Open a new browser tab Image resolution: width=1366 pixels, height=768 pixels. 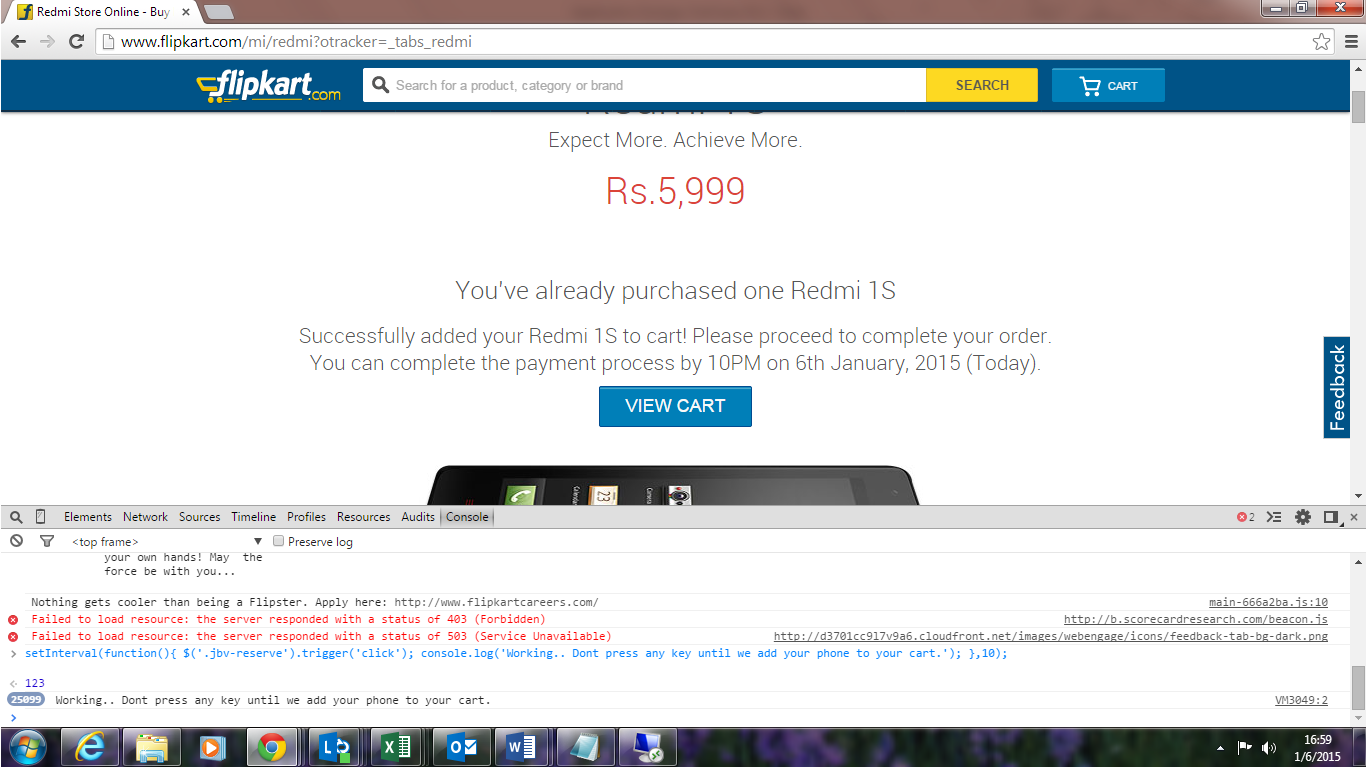pos(218,12)
